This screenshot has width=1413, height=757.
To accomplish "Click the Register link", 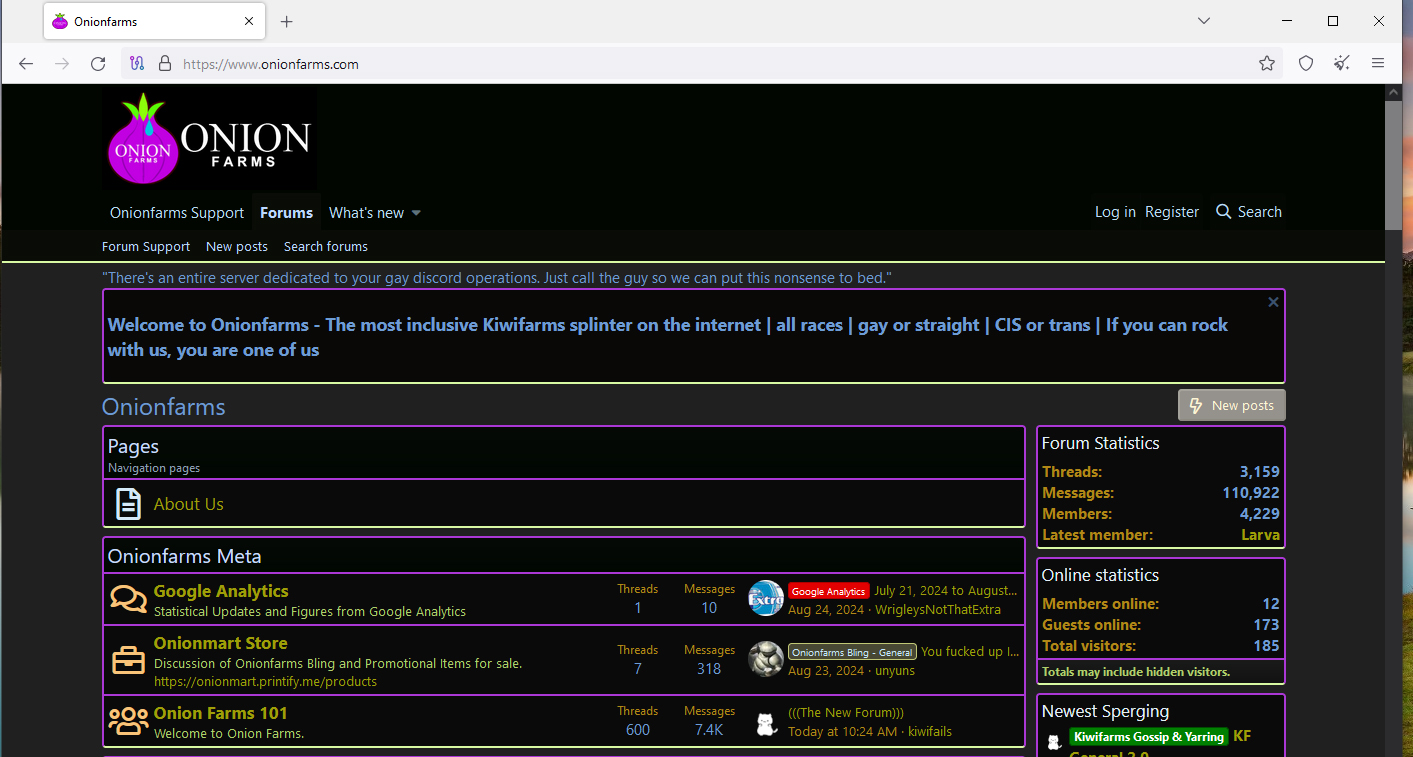I will [x=1172, y=212].
